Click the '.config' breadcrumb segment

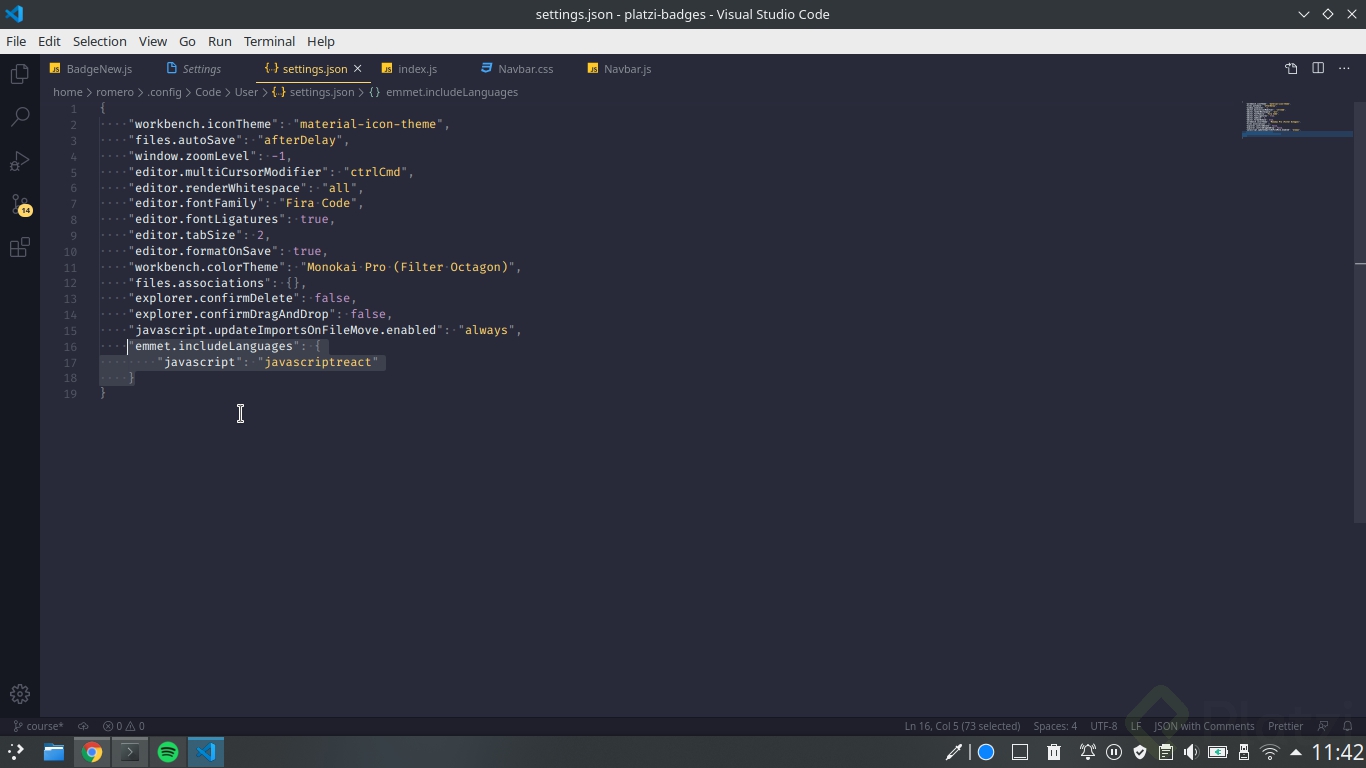[165, 92]
